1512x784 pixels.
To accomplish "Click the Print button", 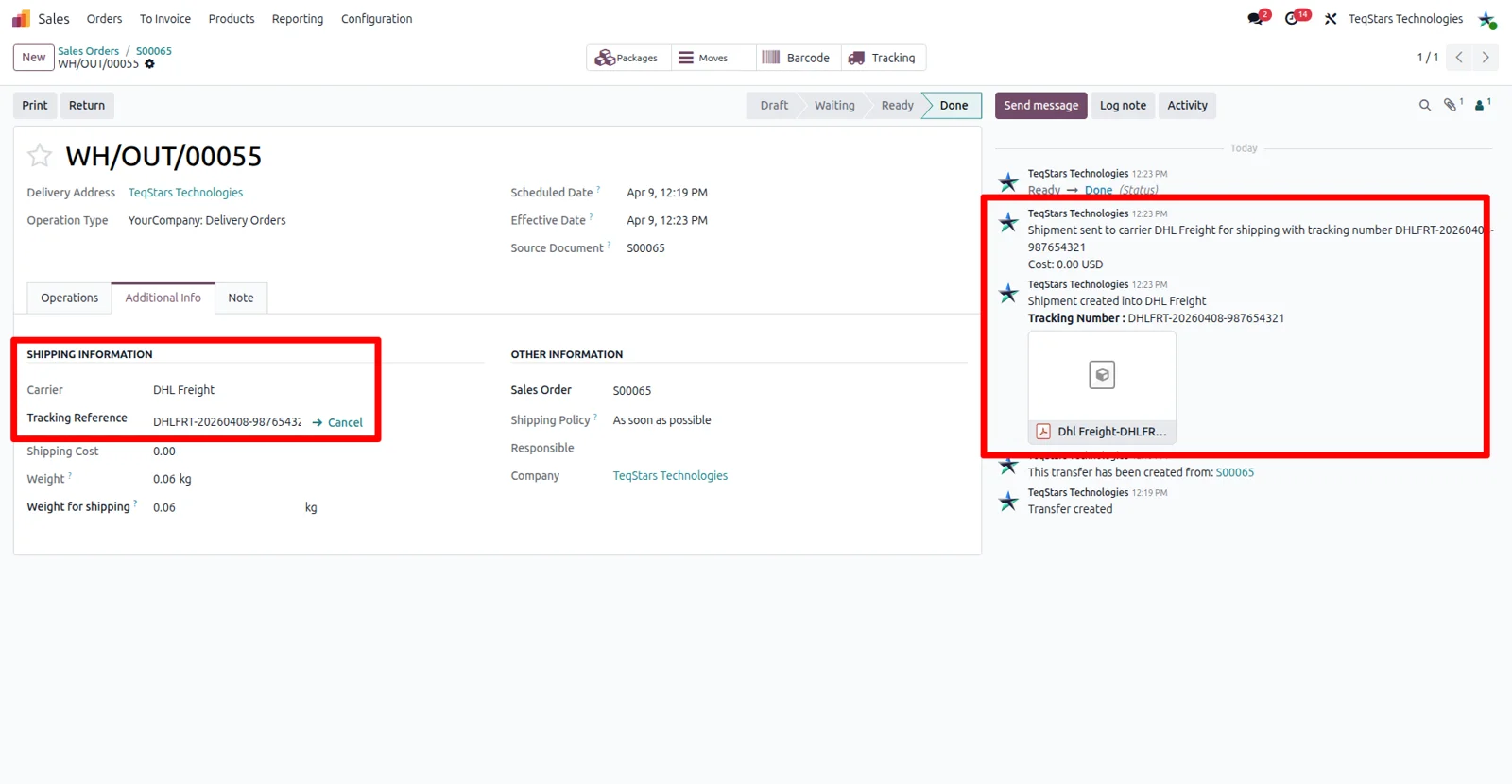I will [35, 106].
